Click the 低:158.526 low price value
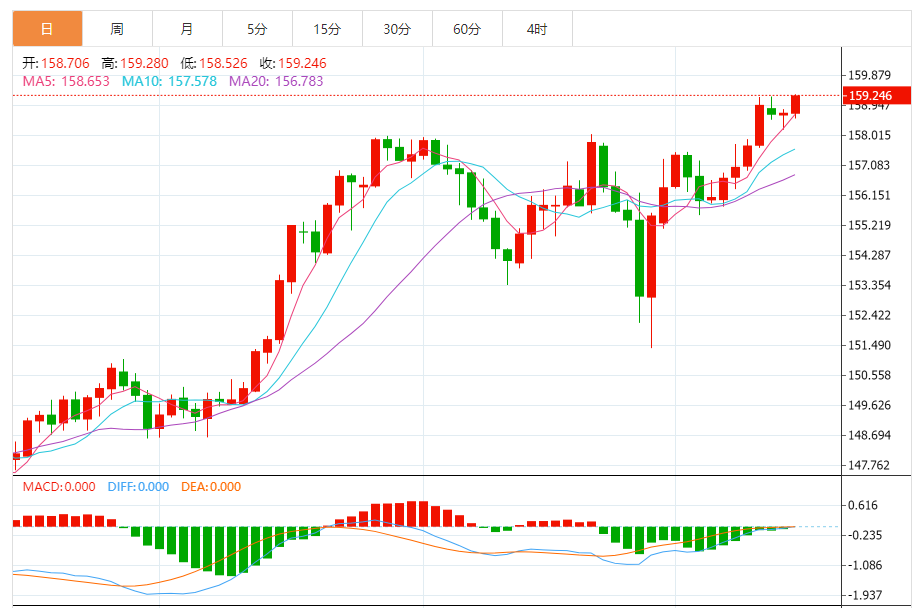 214,63
